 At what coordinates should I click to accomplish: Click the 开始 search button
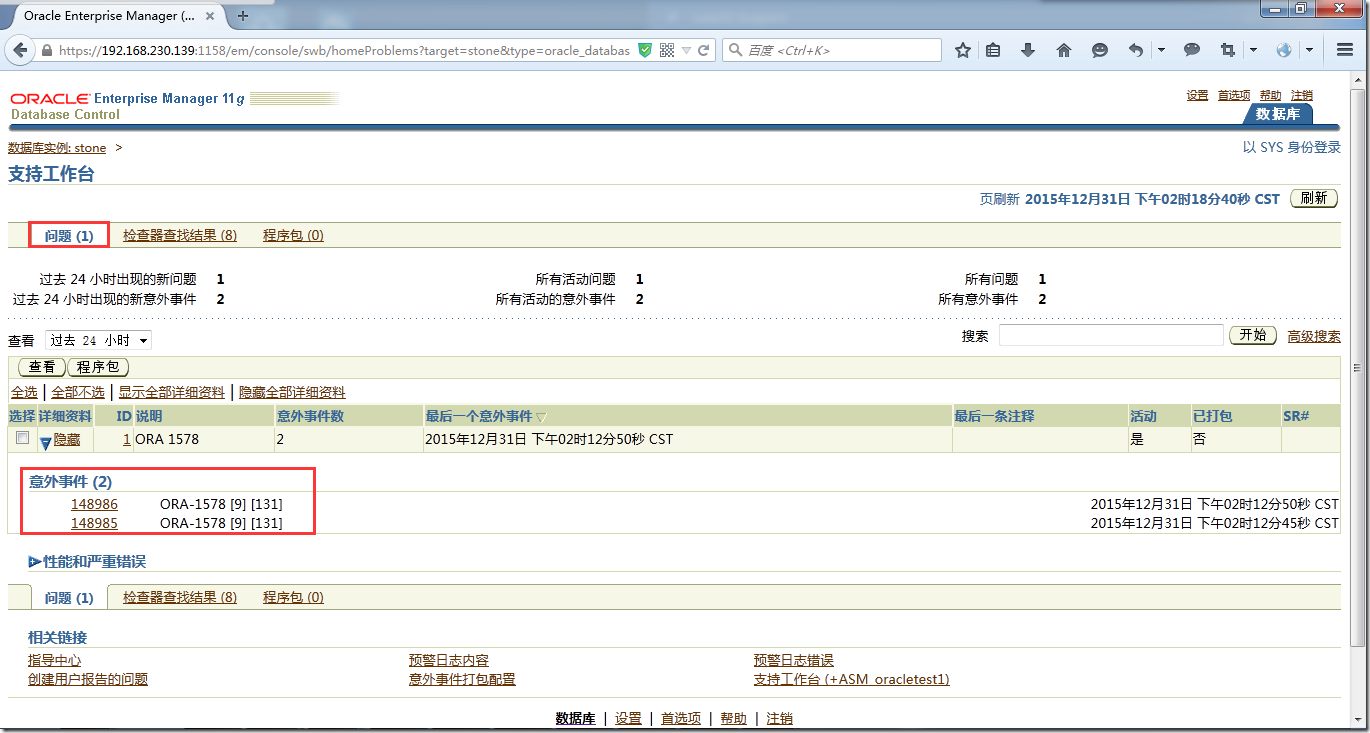[1253, 335]
